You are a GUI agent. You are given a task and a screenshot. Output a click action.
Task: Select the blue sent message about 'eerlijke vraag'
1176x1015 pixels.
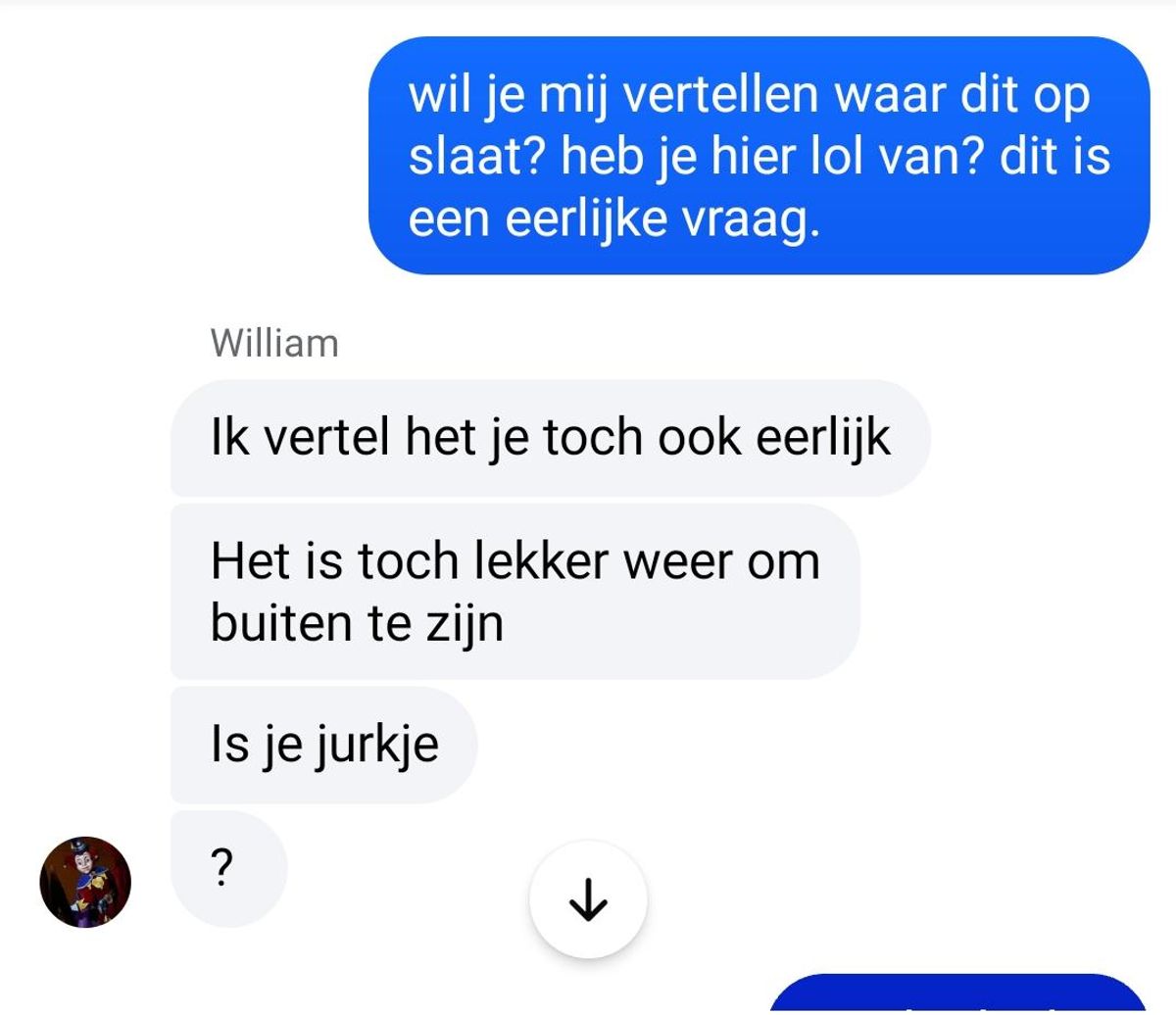pos(759,156)
